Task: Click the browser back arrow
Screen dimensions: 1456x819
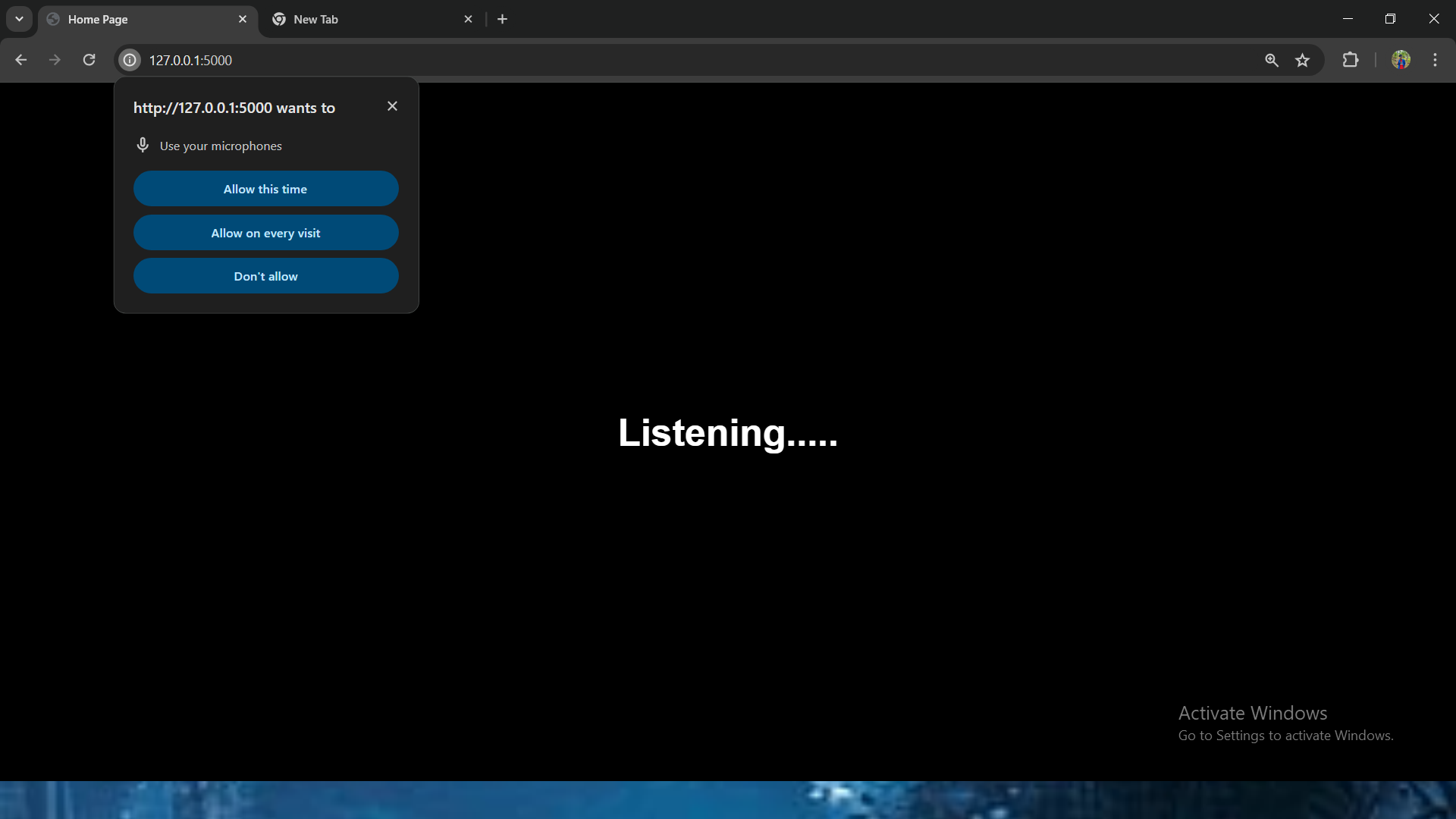Action: [20, 60]
